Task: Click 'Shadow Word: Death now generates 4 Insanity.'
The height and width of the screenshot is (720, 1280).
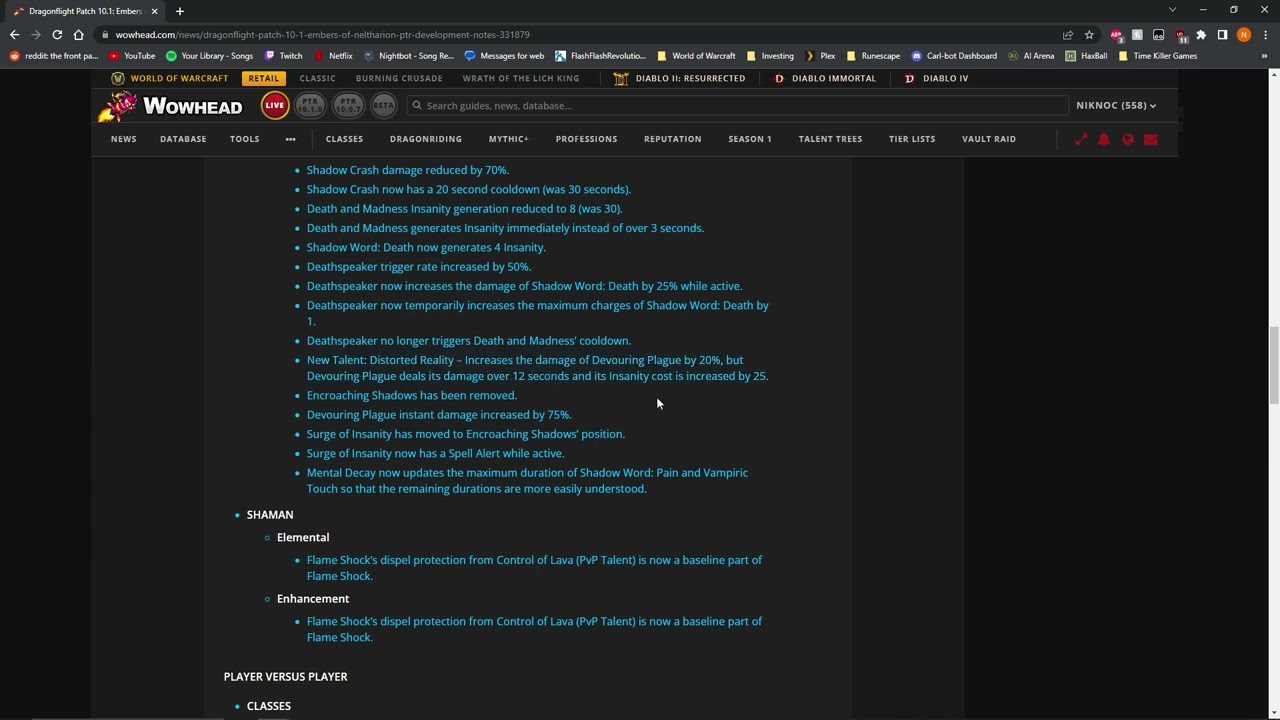Action: point(426,247)
